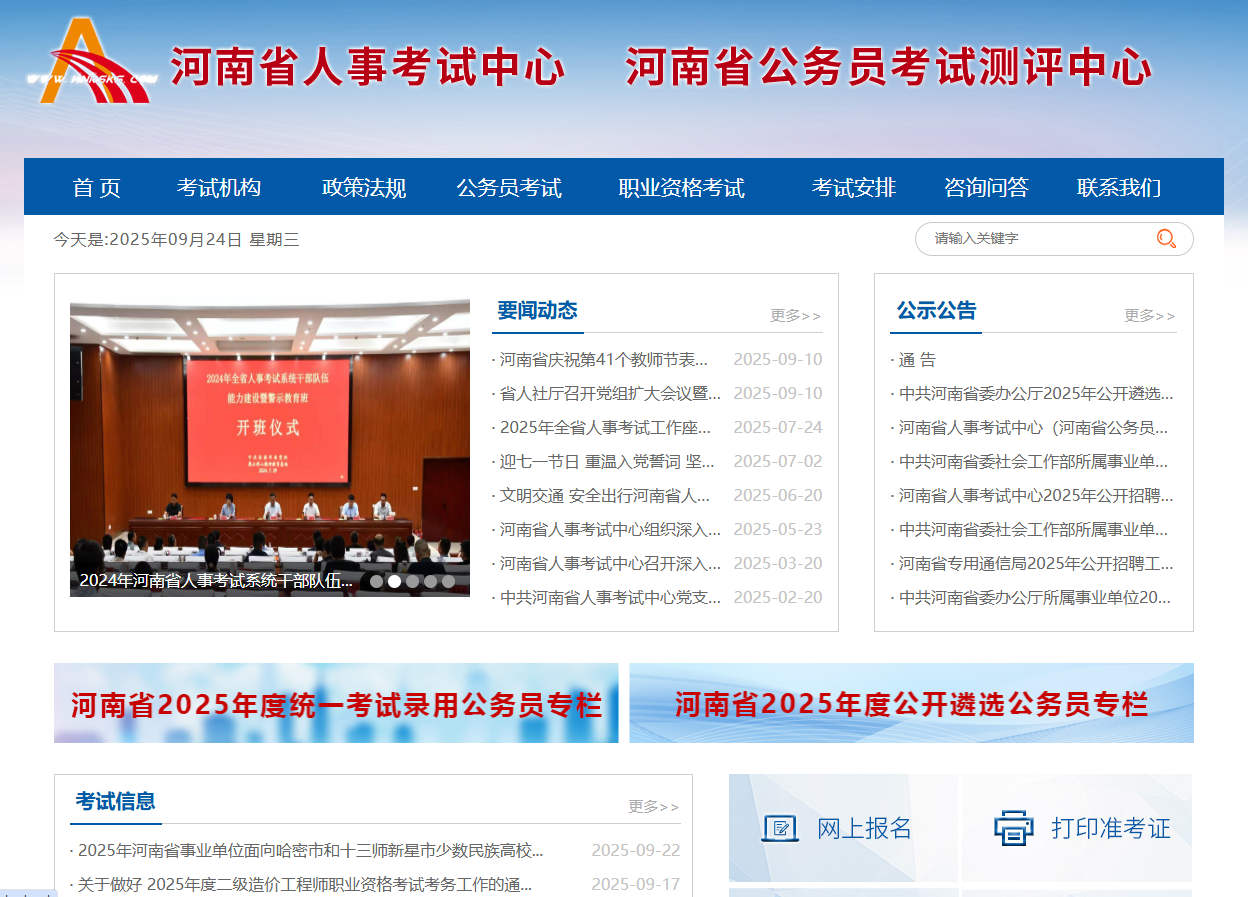Open 河南省2025年度公开遴选公务员专栏 banner

pos(911,703)
